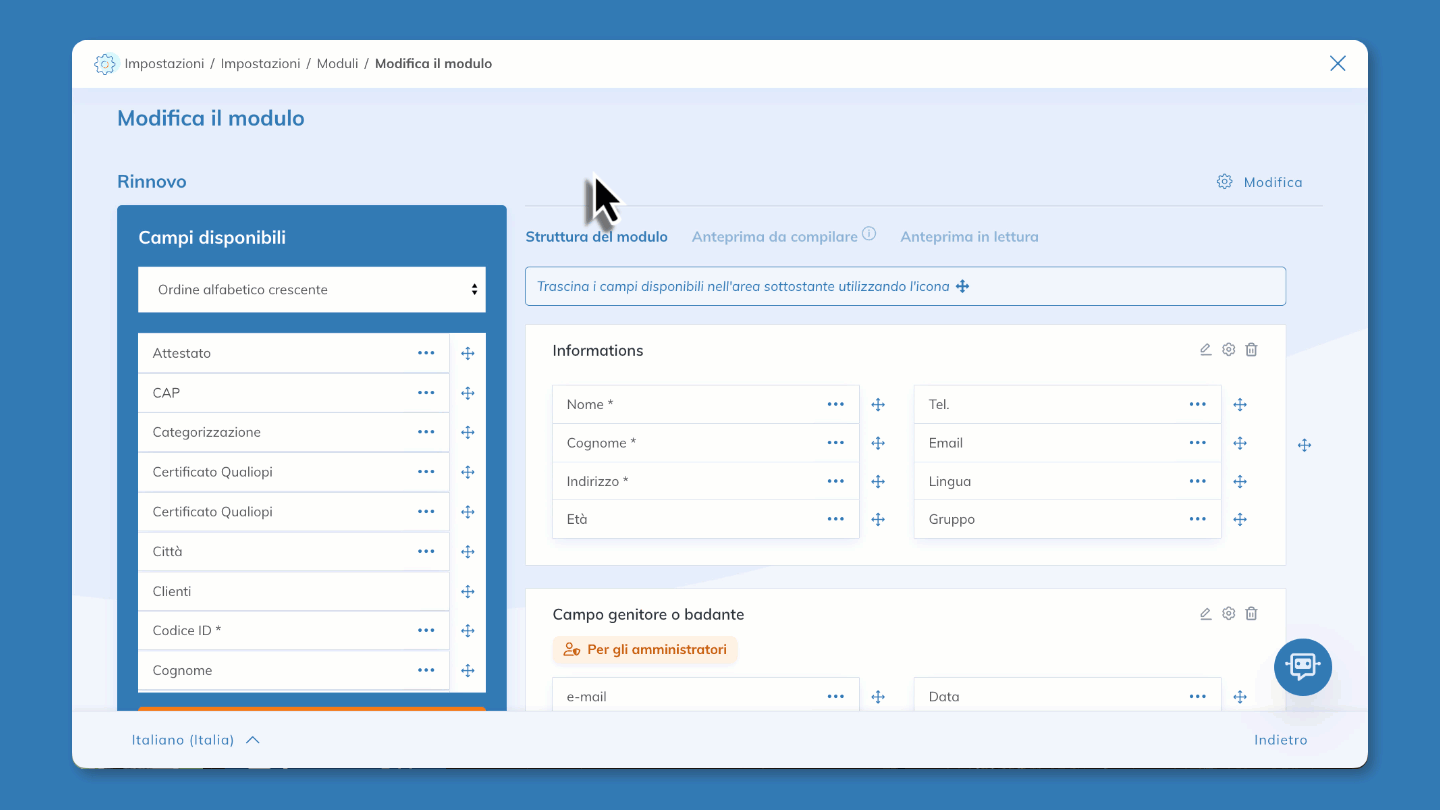Open the Ordine alfabetico crescente dropdown
Image resolution: width=1440 pixels, height=810 pixels.
coord(312,290)
